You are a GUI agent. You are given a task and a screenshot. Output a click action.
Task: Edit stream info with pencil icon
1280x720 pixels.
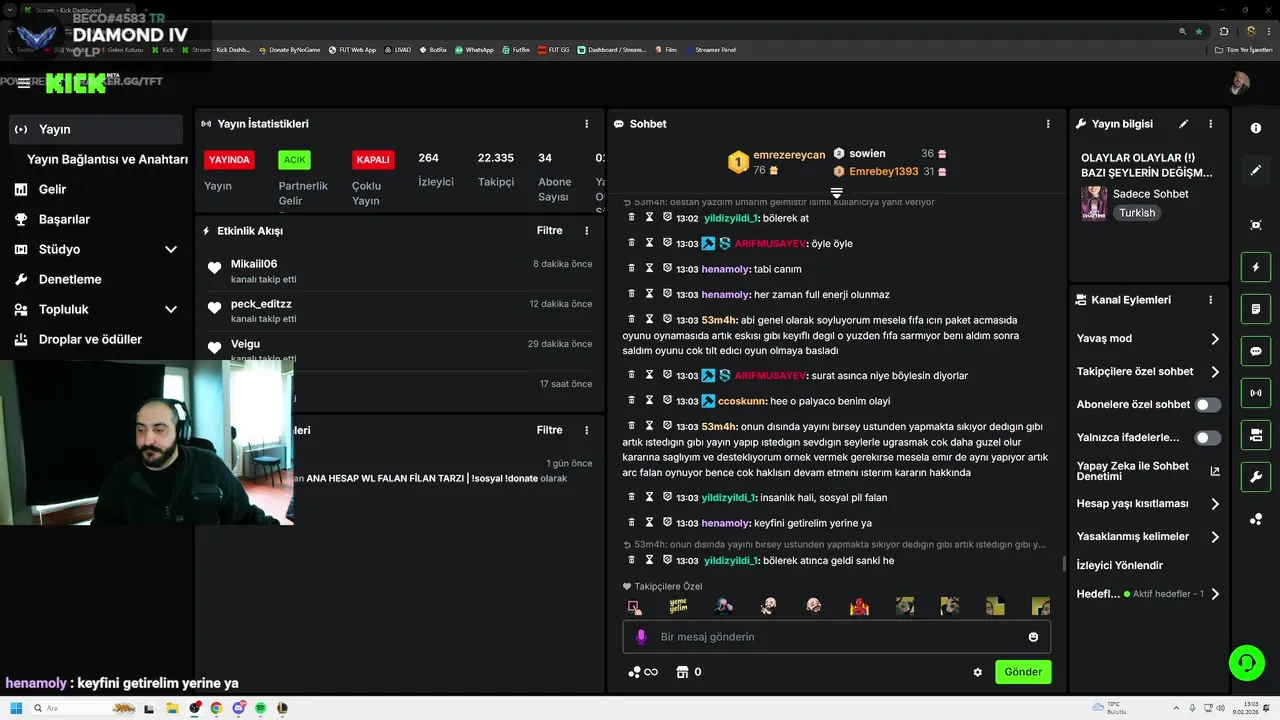point(1184,124)
